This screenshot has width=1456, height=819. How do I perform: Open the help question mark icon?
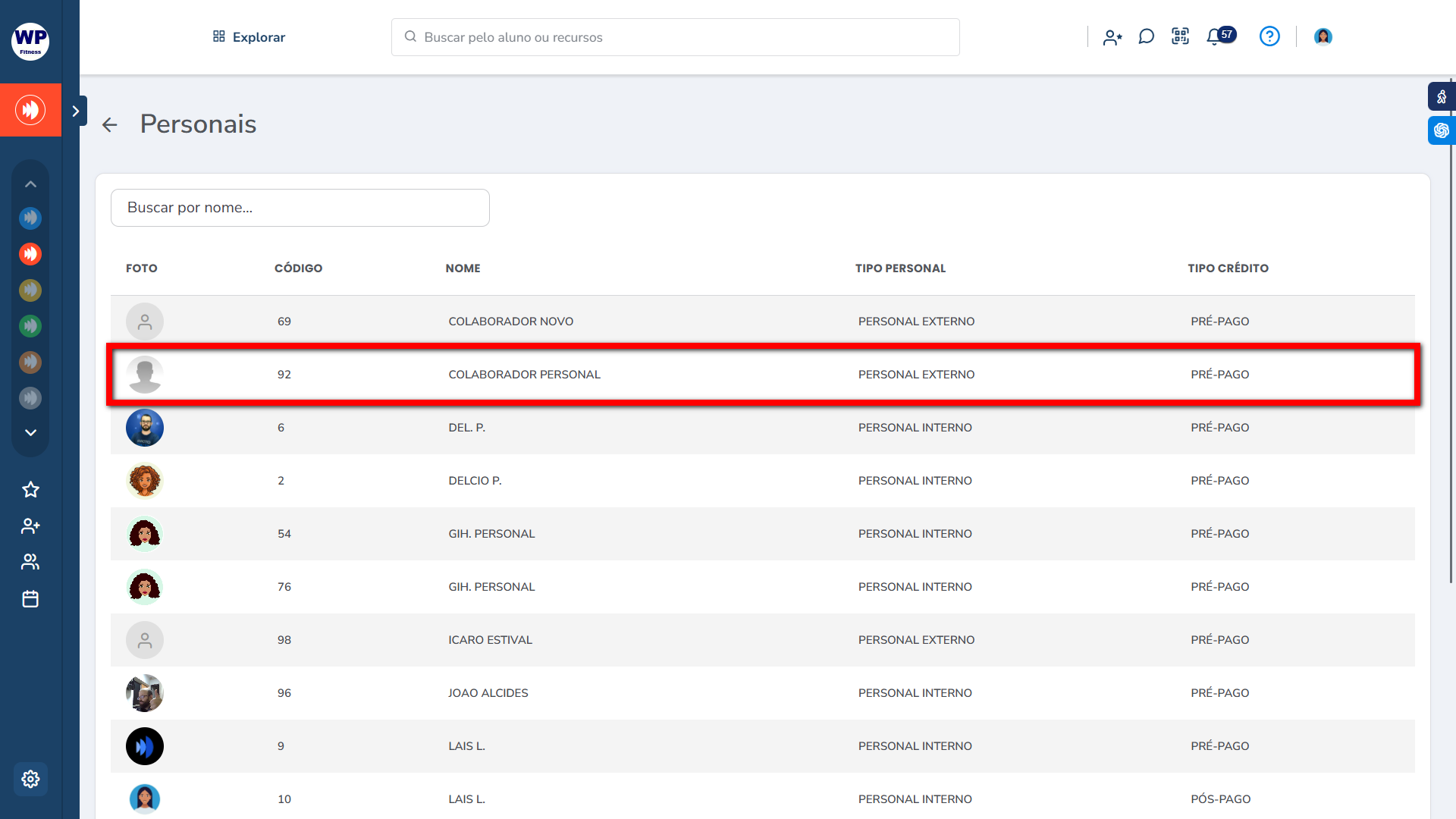(x=1269, y=36)
